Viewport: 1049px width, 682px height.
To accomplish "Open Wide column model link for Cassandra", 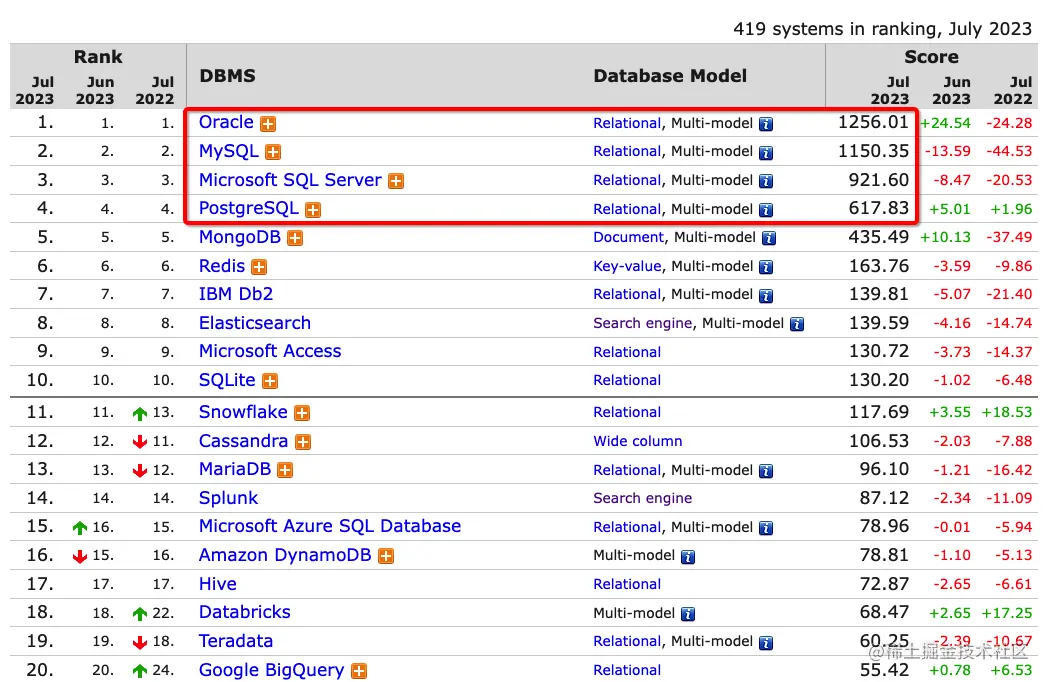I will click(x=638, y=441).
